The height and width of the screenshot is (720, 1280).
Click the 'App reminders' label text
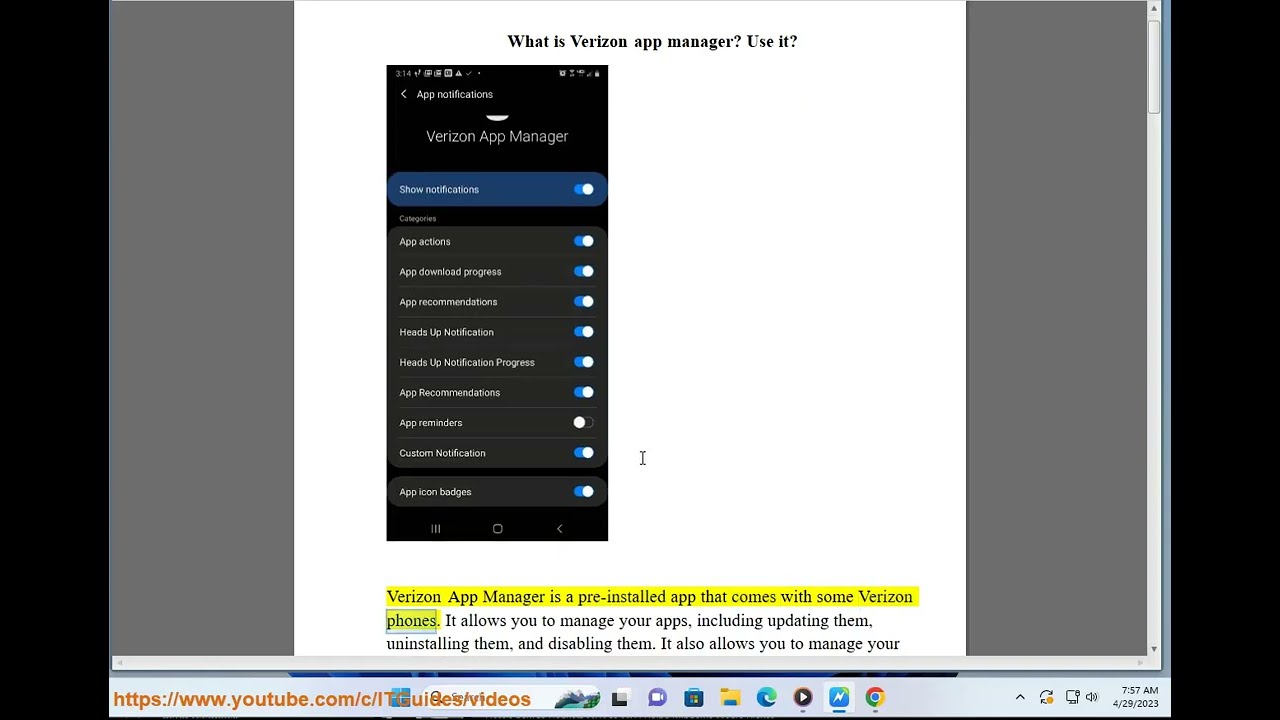pyautogui.click(x=431, y=423)
